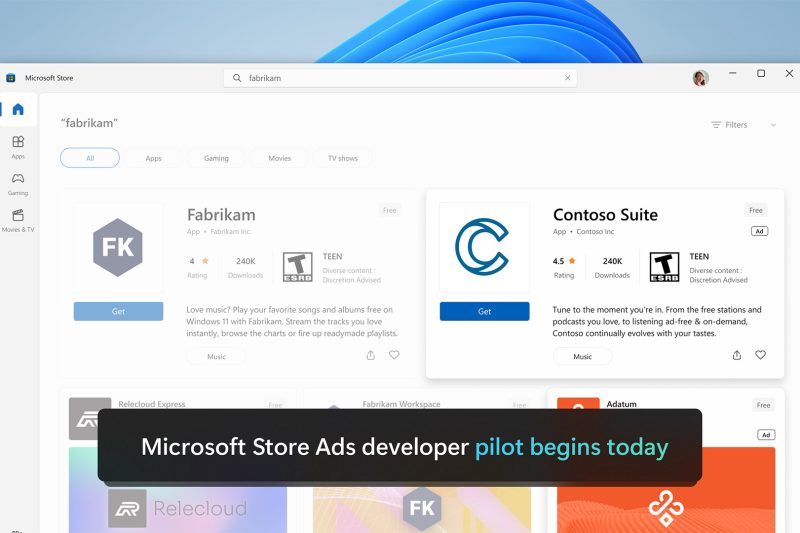Image resolution: width=800 pixels, height=533 pixels.
Task: Click the Ad badge on Contoso Suite
Action: tap(760, 232)
